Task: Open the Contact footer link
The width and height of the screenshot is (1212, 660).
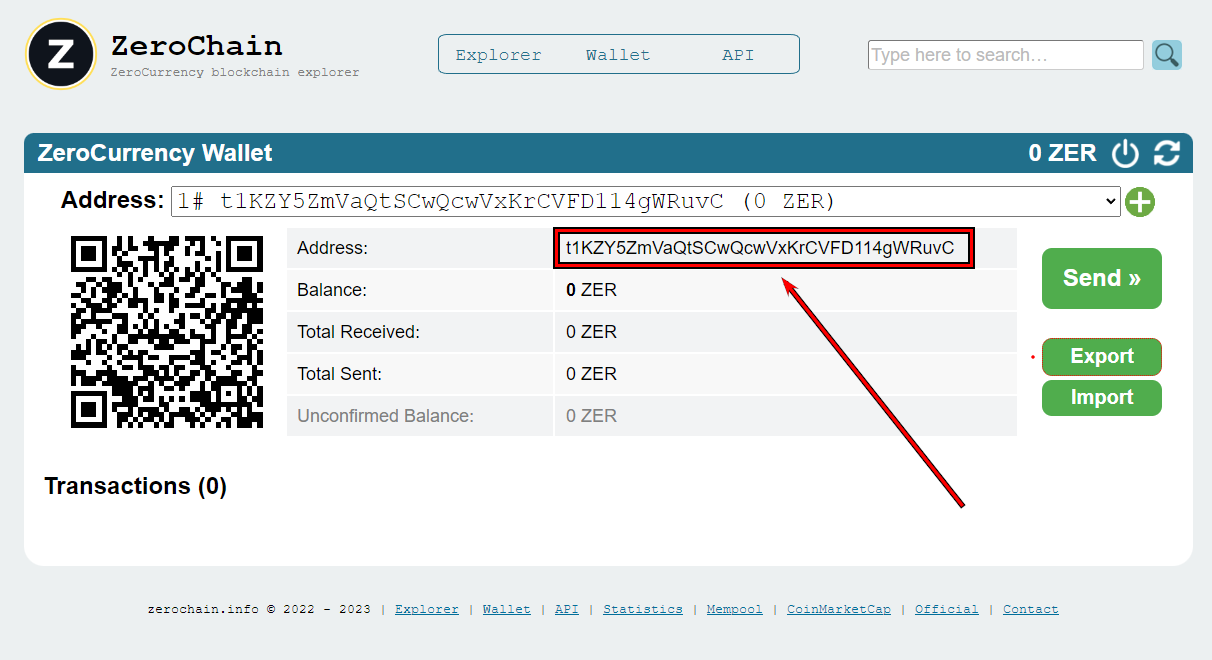Action: pos(1031,609)
